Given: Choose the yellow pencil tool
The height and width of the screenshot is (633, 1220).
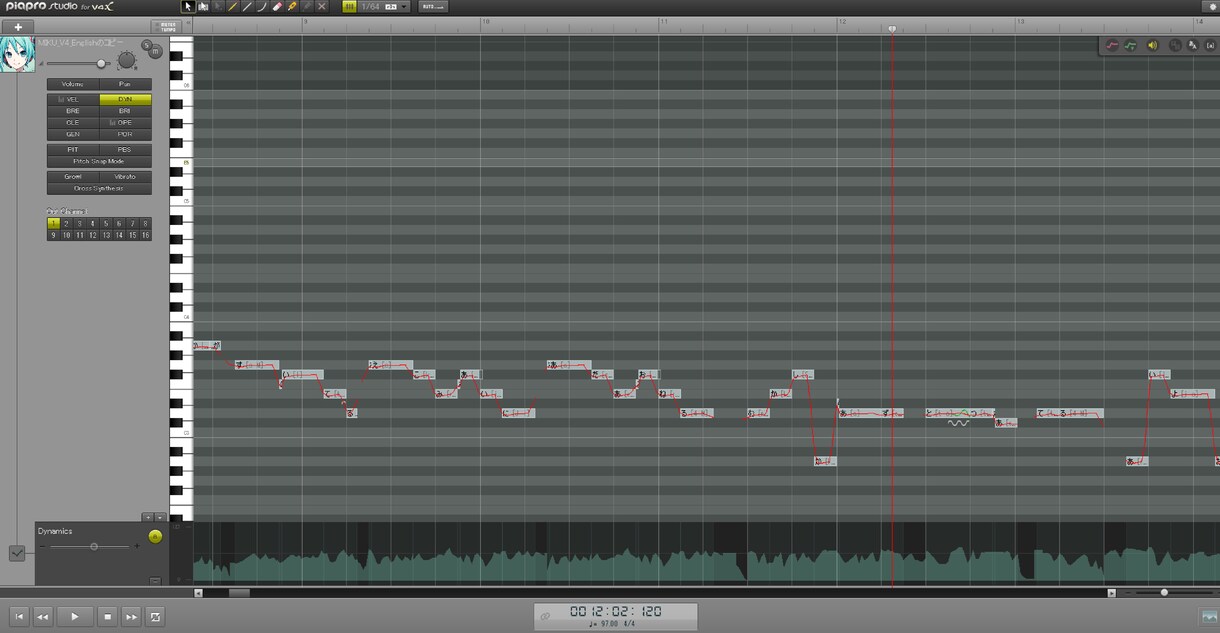Looking at the screenshot, I should tap(233, 6).
